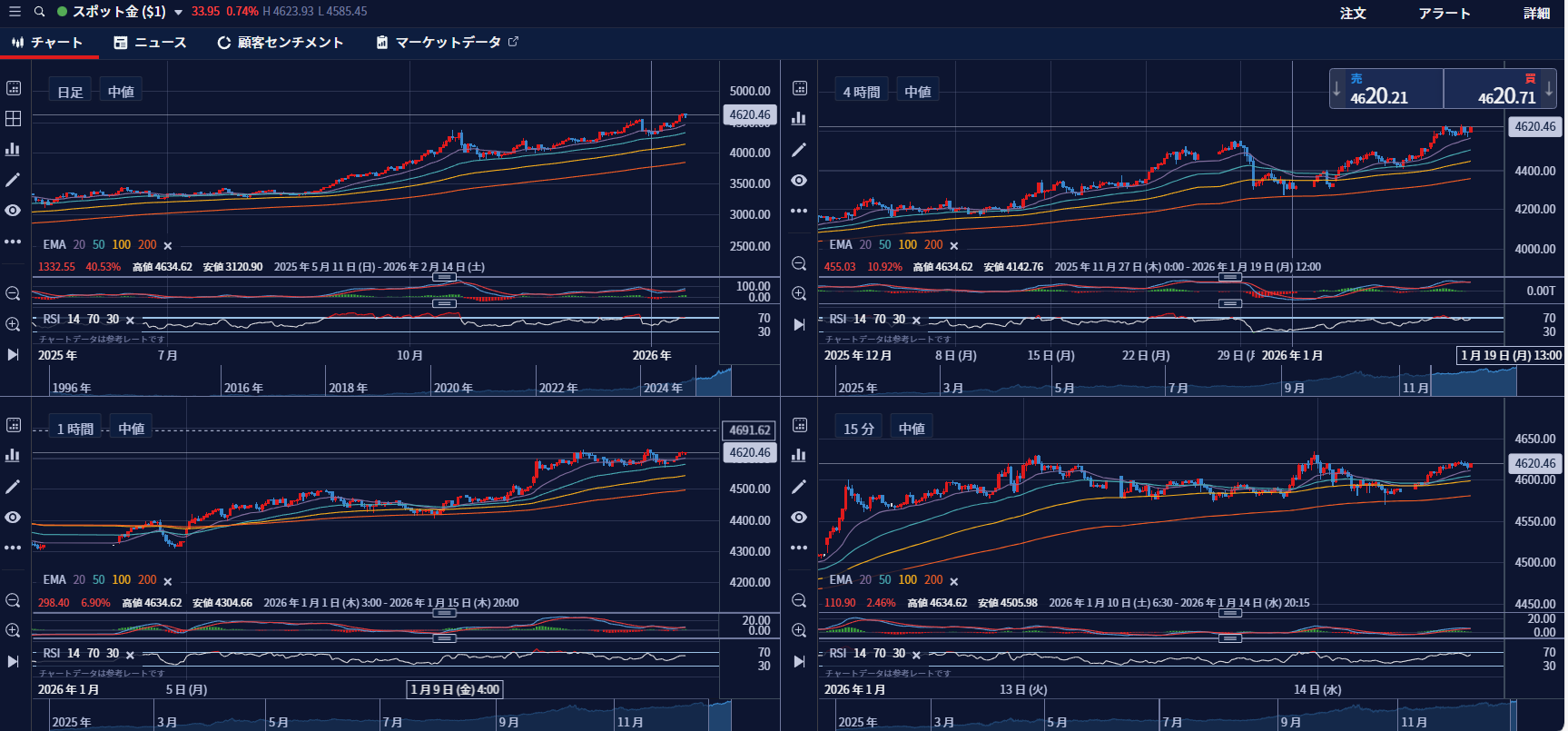Expand the スポット金 instrument dropdown
The image size is (1568, 731).
coord(178,13)
